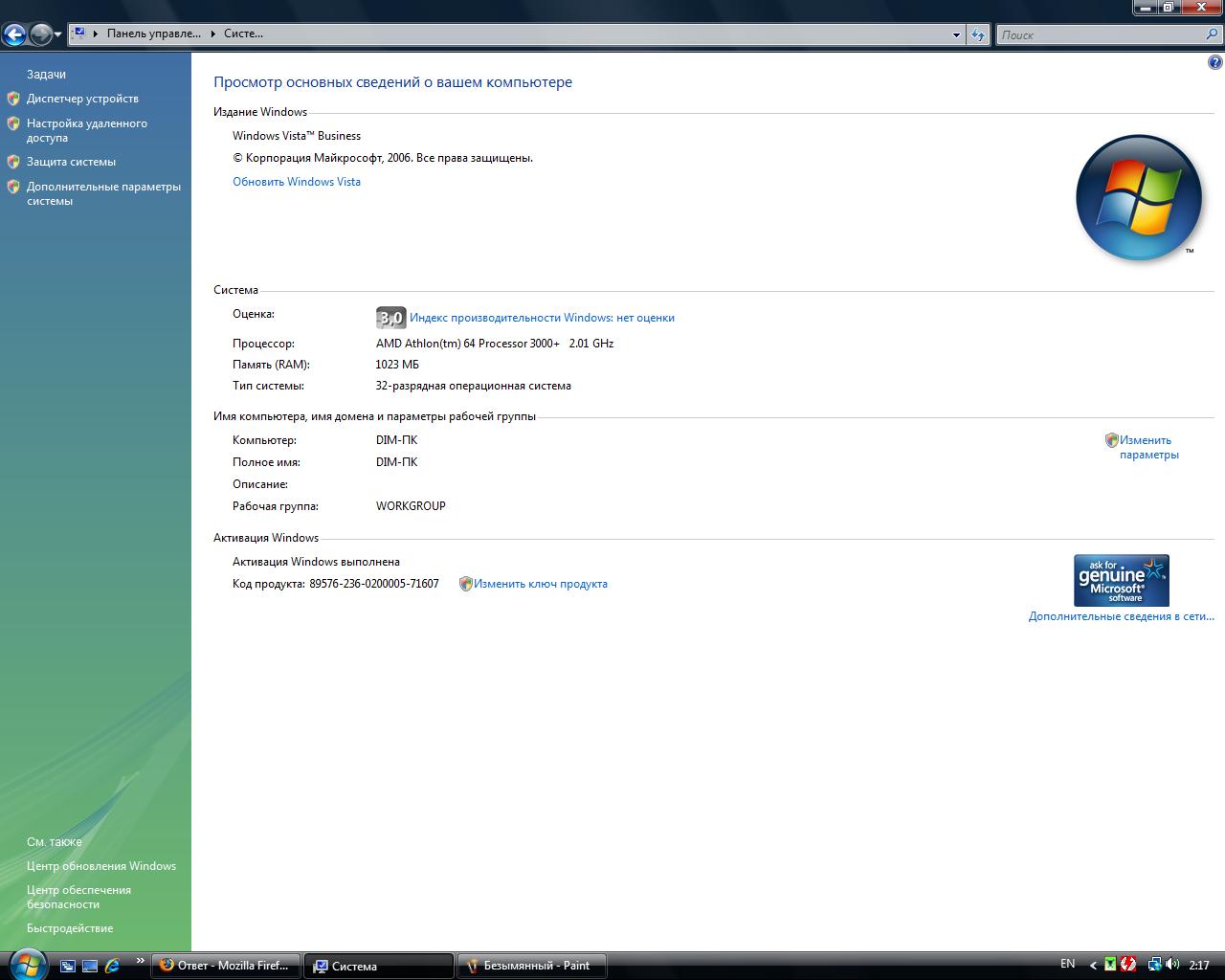Click the 3,0 performance score badge

click(x=390, y=318)
